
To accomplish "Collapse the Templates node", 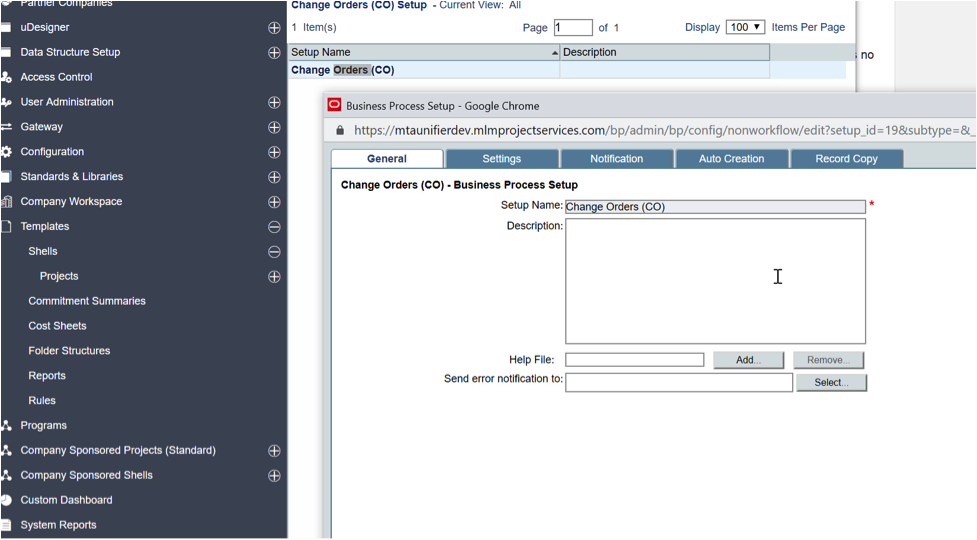I will tap(274, 227).
